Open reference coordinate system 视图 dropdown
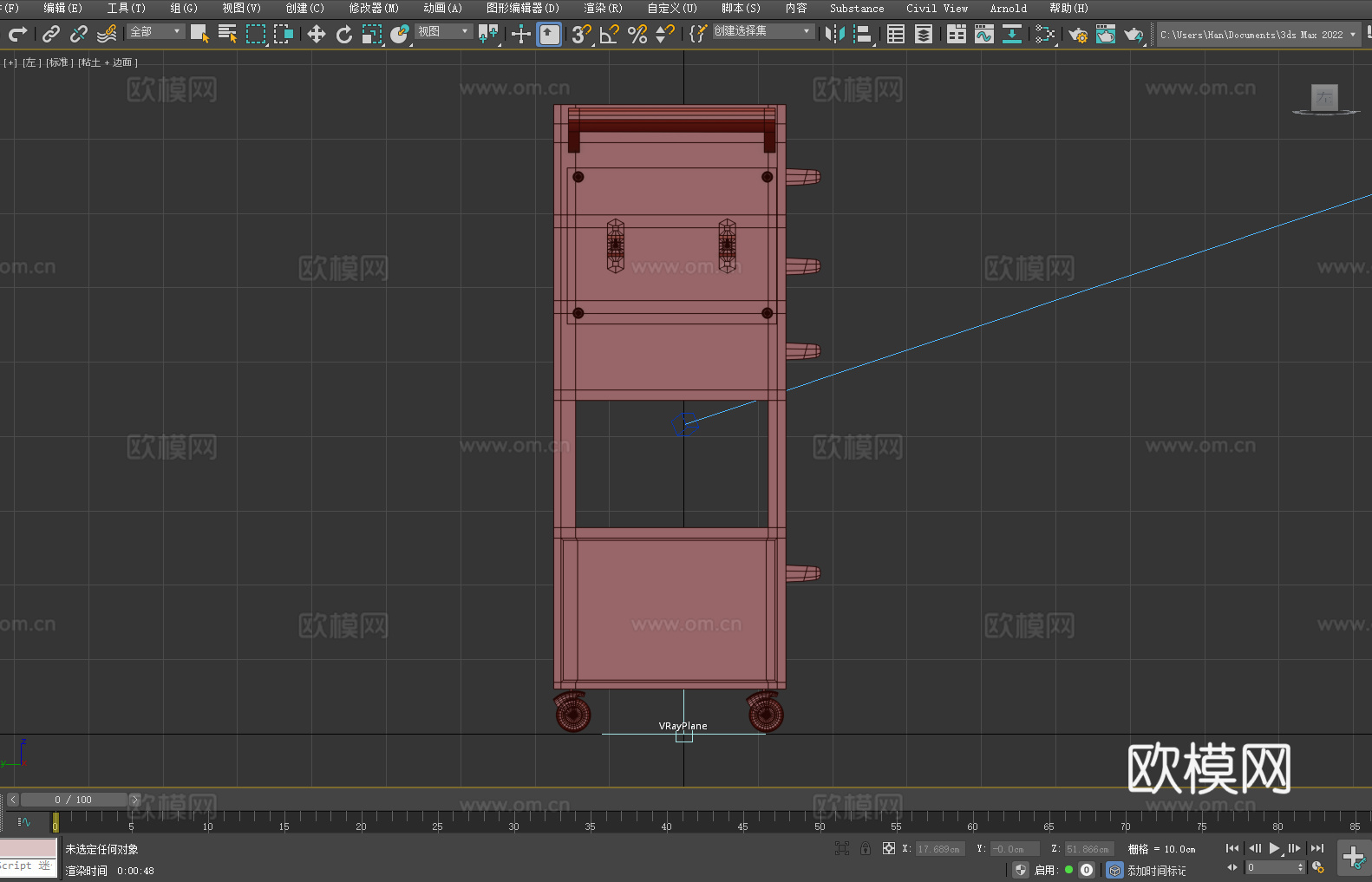This screenshot has width=1372, height=882. (443, 31)
